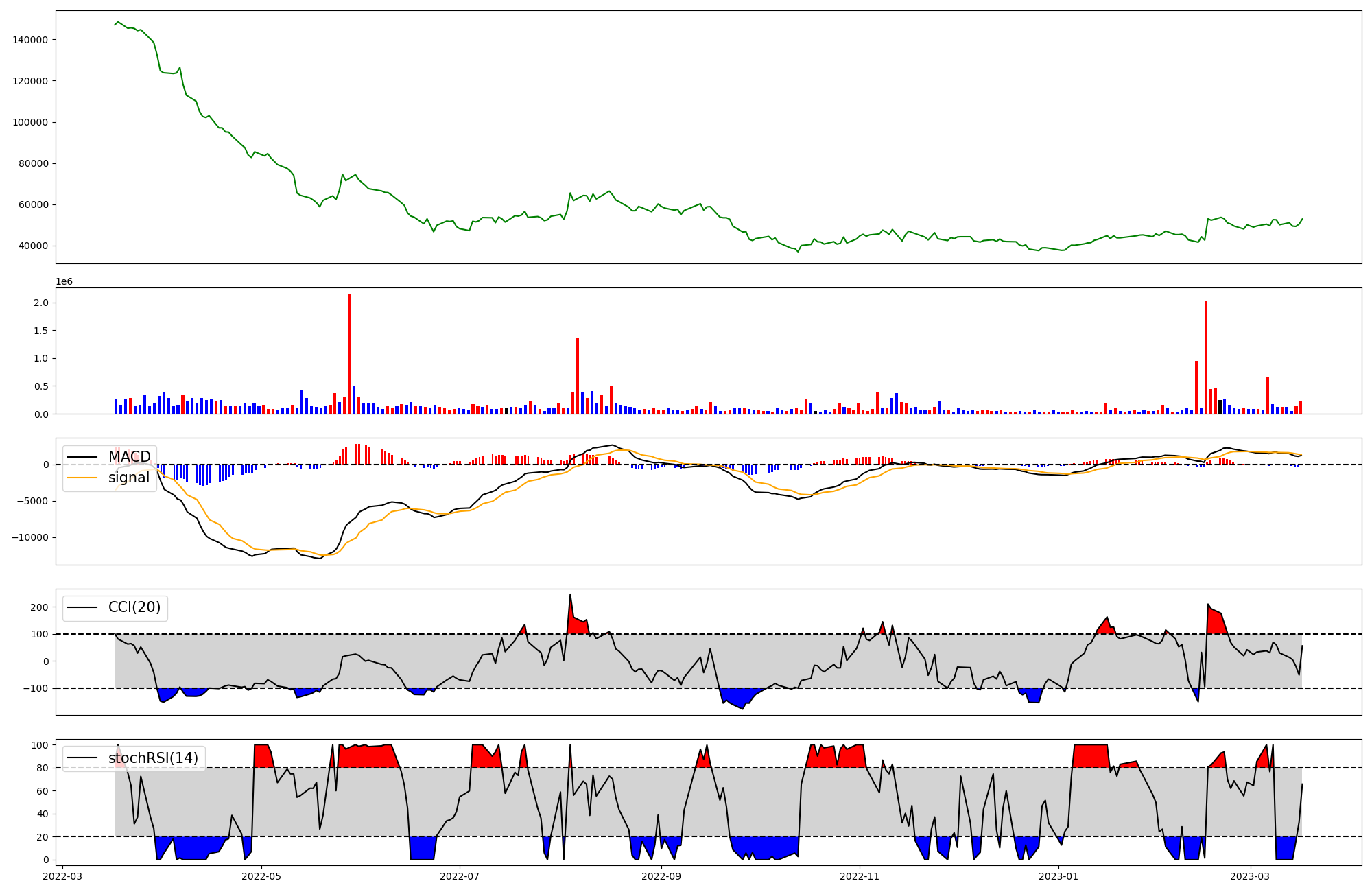Click the August 2022 volume spike bar
Screen dimensions: 1372x892
tap(578, 375)
